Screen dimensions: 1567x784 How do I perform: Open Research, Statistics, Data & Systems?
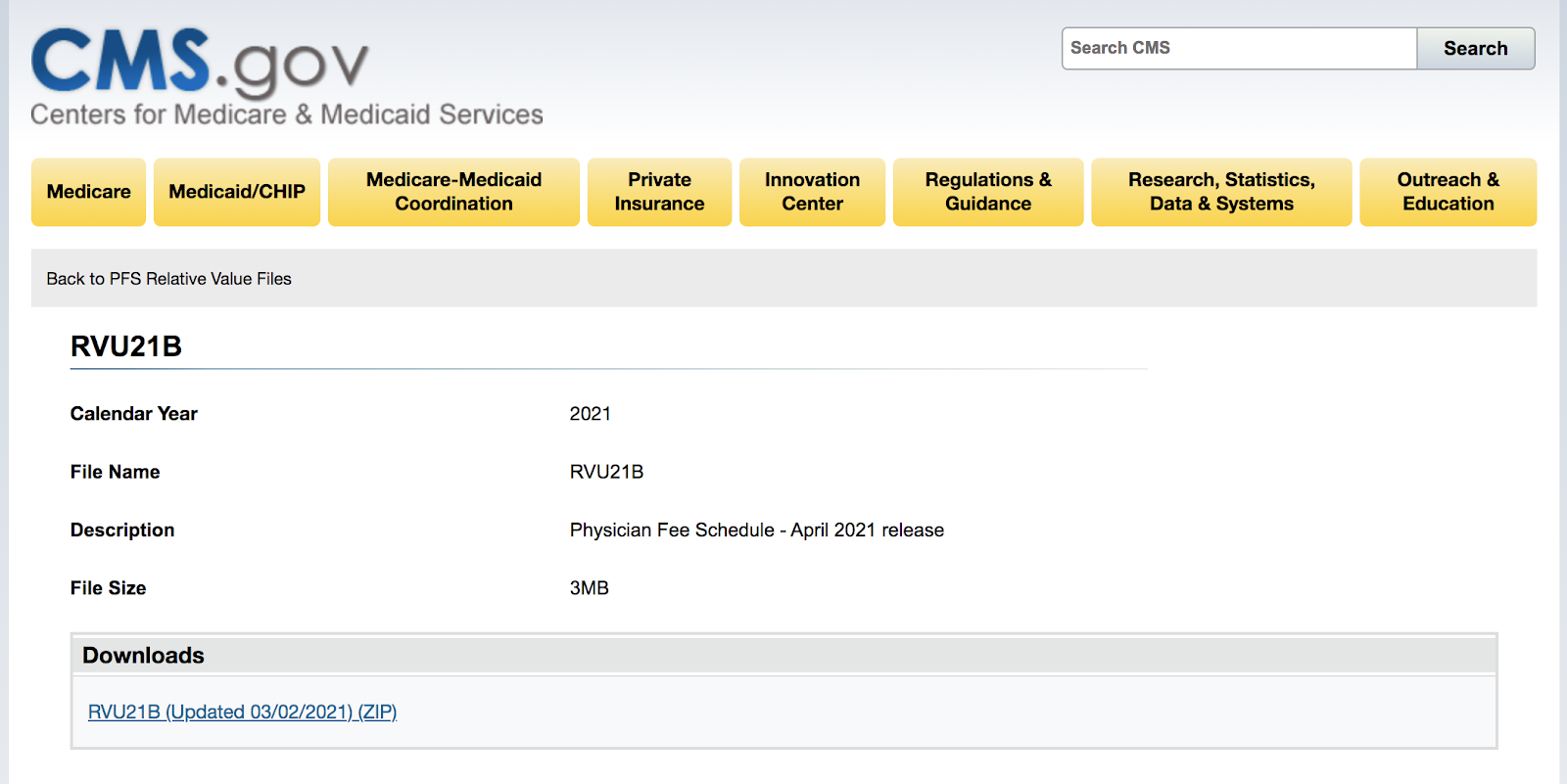pyautogui.click(x=1220, y=192)
